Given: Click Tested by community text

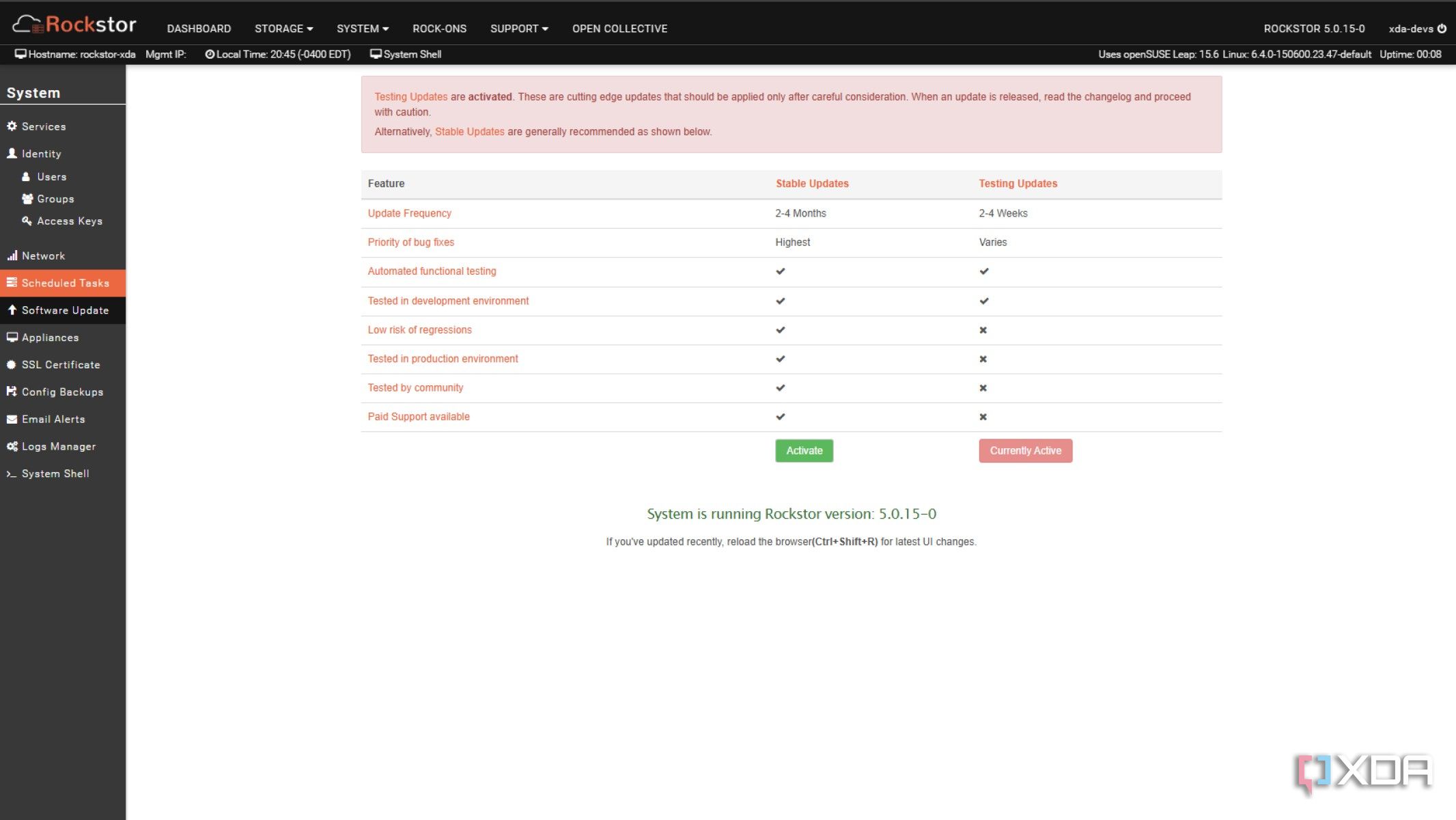Looking at the screenshot, I should point(415,388).
